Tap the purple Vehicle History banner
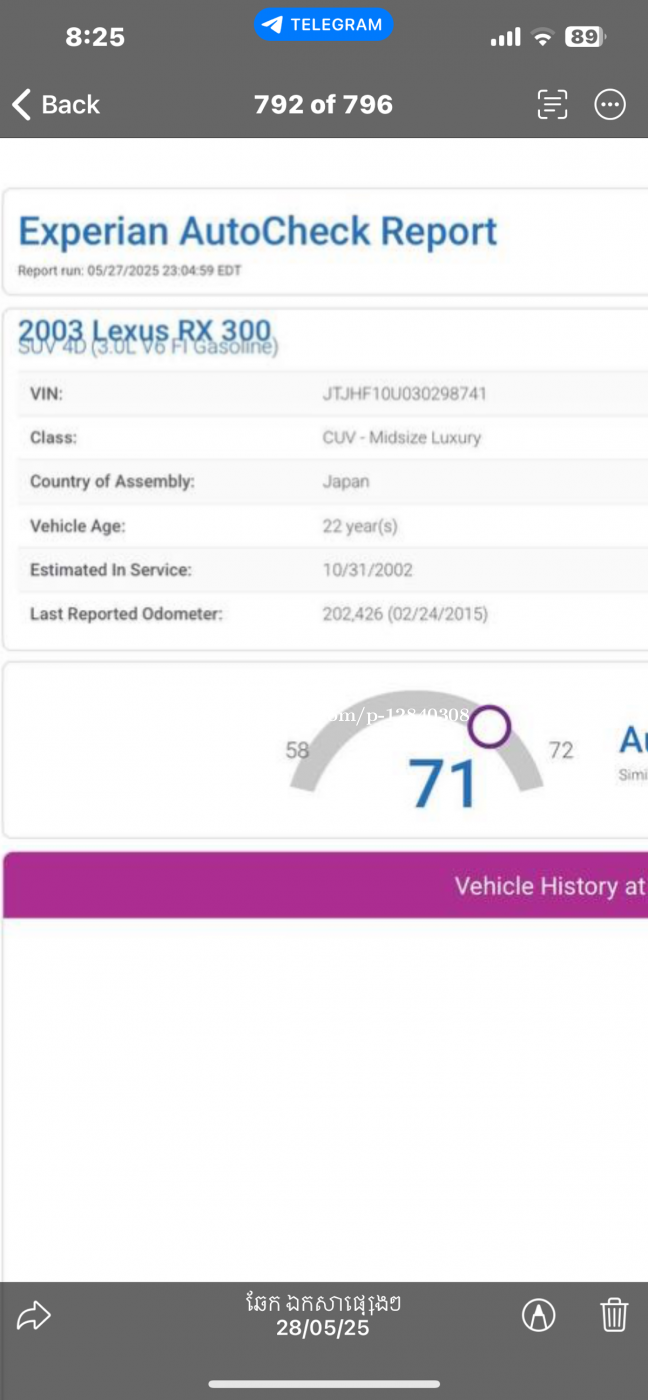The height and width of the screenshot is (1400, 648). (x=325, y=885)
